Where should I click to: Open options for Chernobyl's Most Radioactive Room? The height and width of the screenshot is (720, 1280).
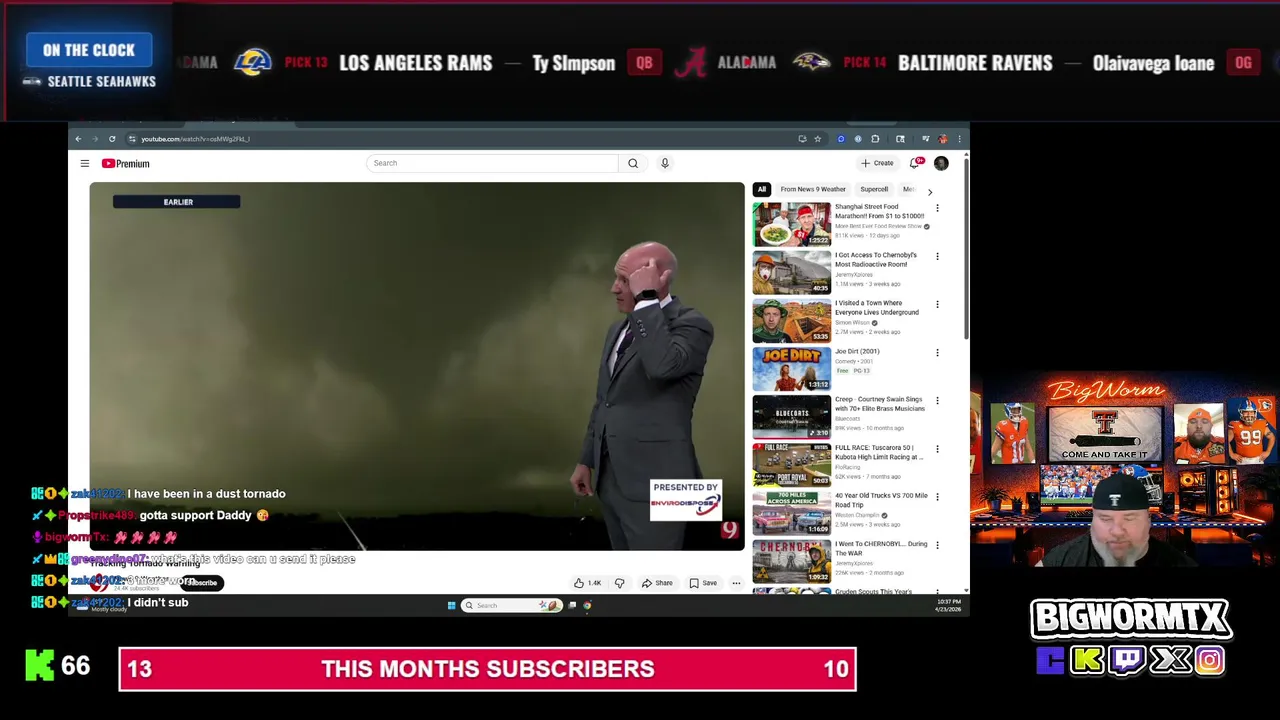pos(937,256)
